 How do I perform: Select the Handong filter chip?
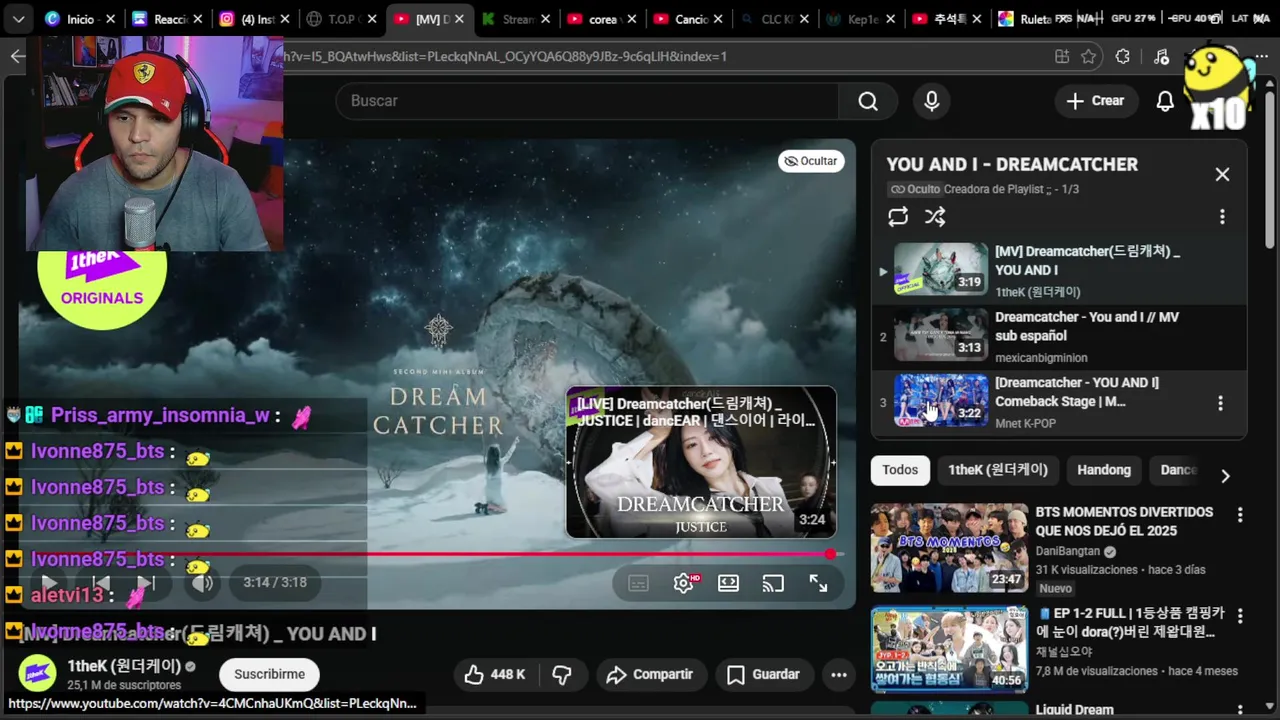pos(1104,470)
